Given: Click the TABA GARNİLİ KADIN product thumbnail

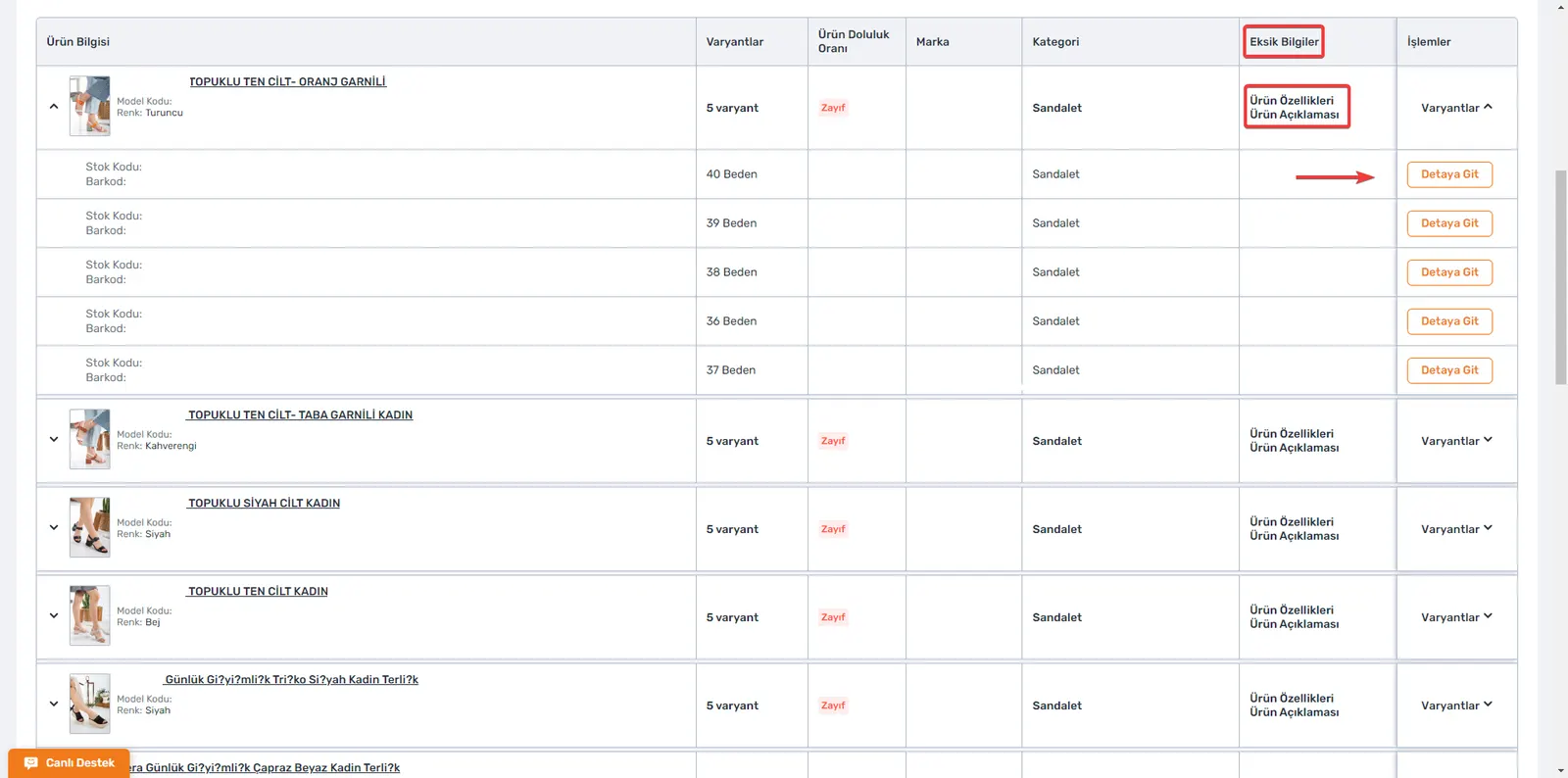Looking at the screenshot, I should pos(90,439).
